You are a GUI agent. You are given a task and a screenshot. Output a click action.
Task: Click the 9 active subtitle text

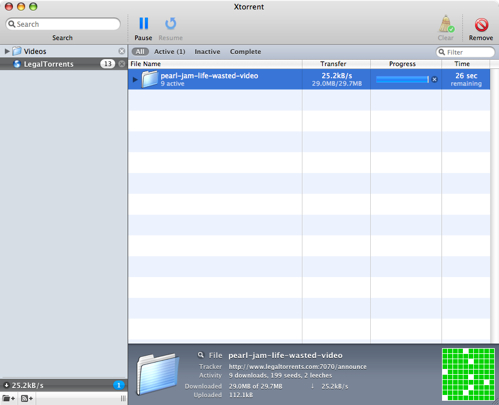172,84
